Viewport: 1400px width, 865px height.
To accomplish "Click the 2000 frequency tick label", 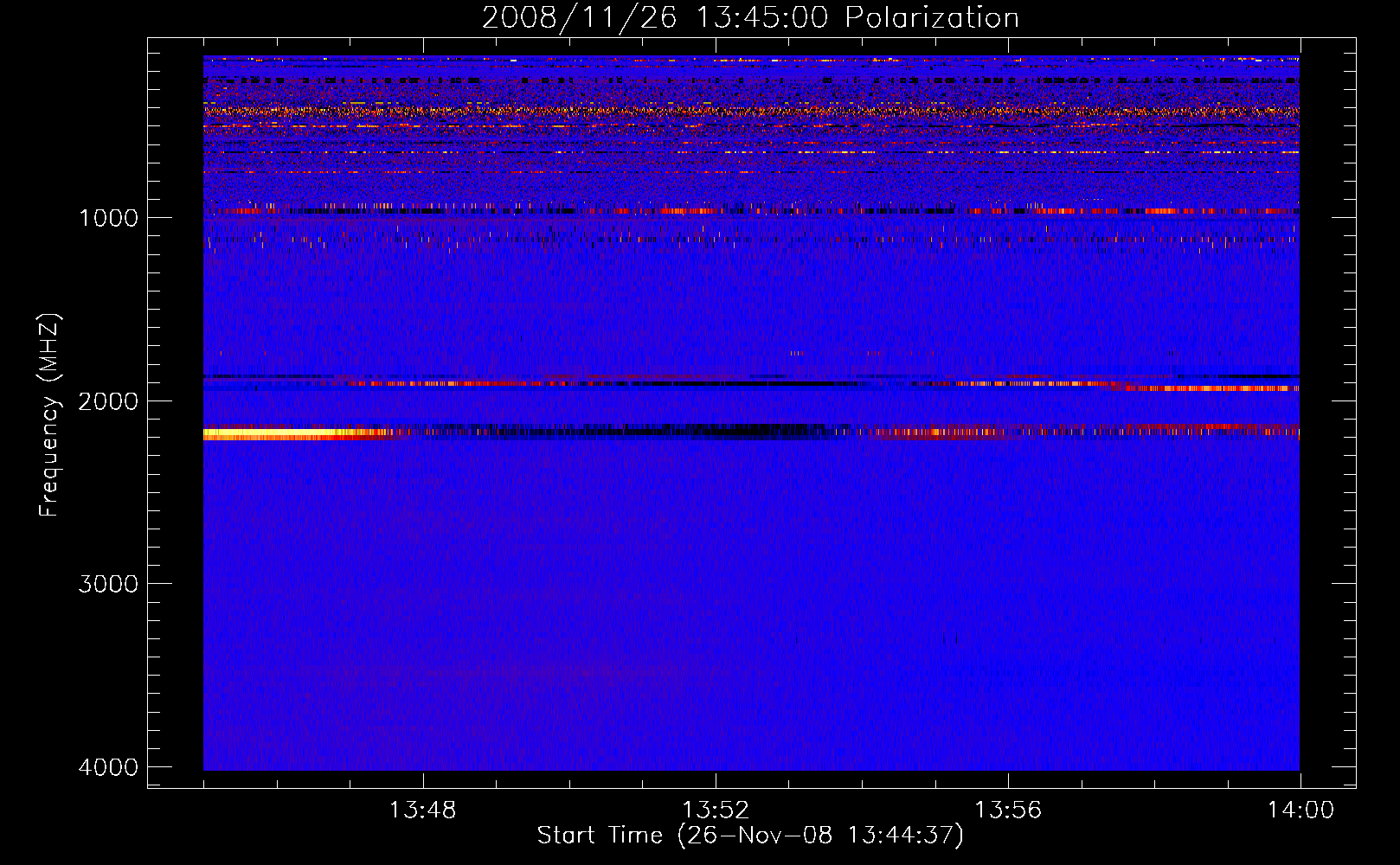I will (108, 400).
